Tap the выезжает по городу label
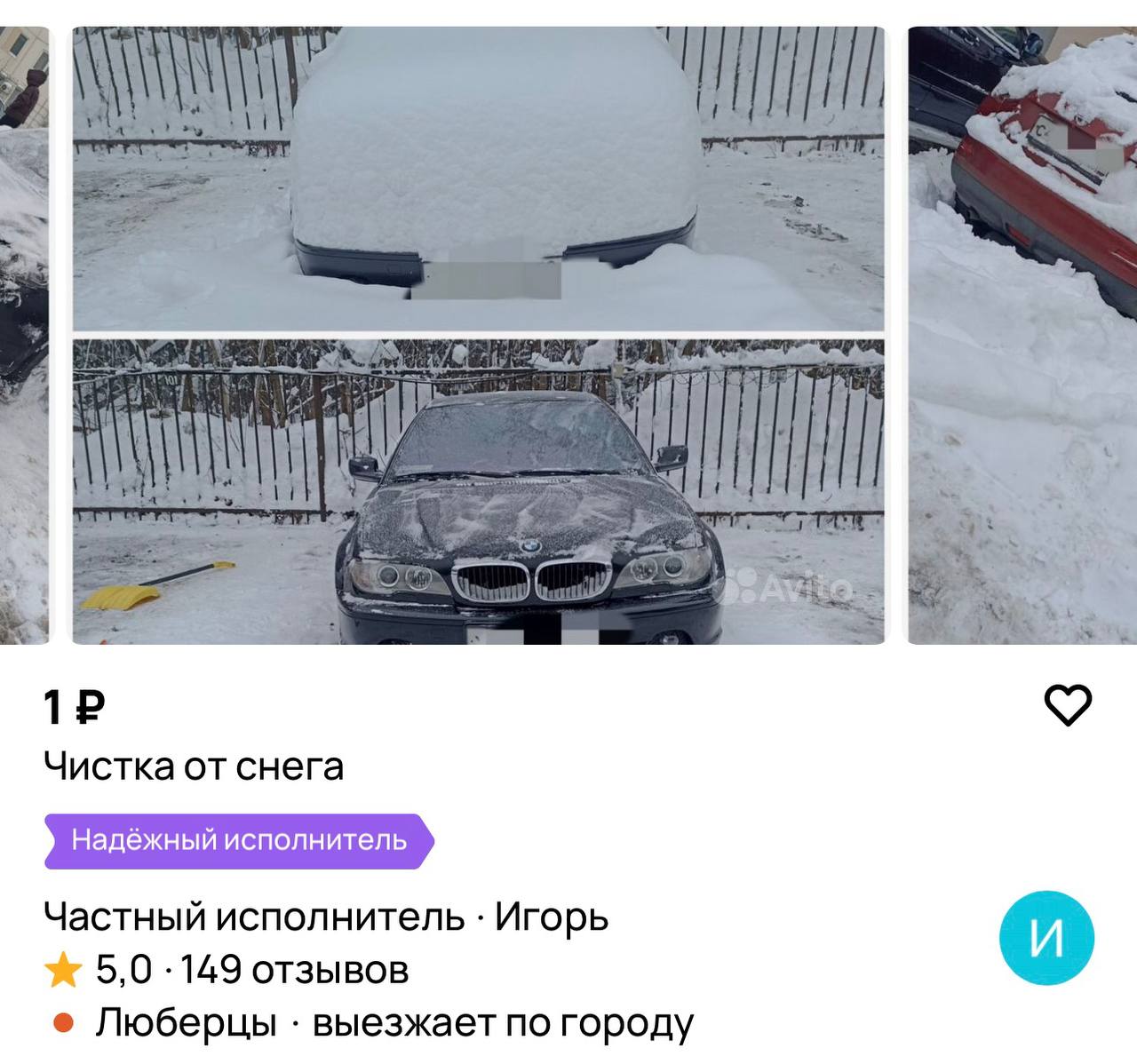 click(x=503, y=1024)
